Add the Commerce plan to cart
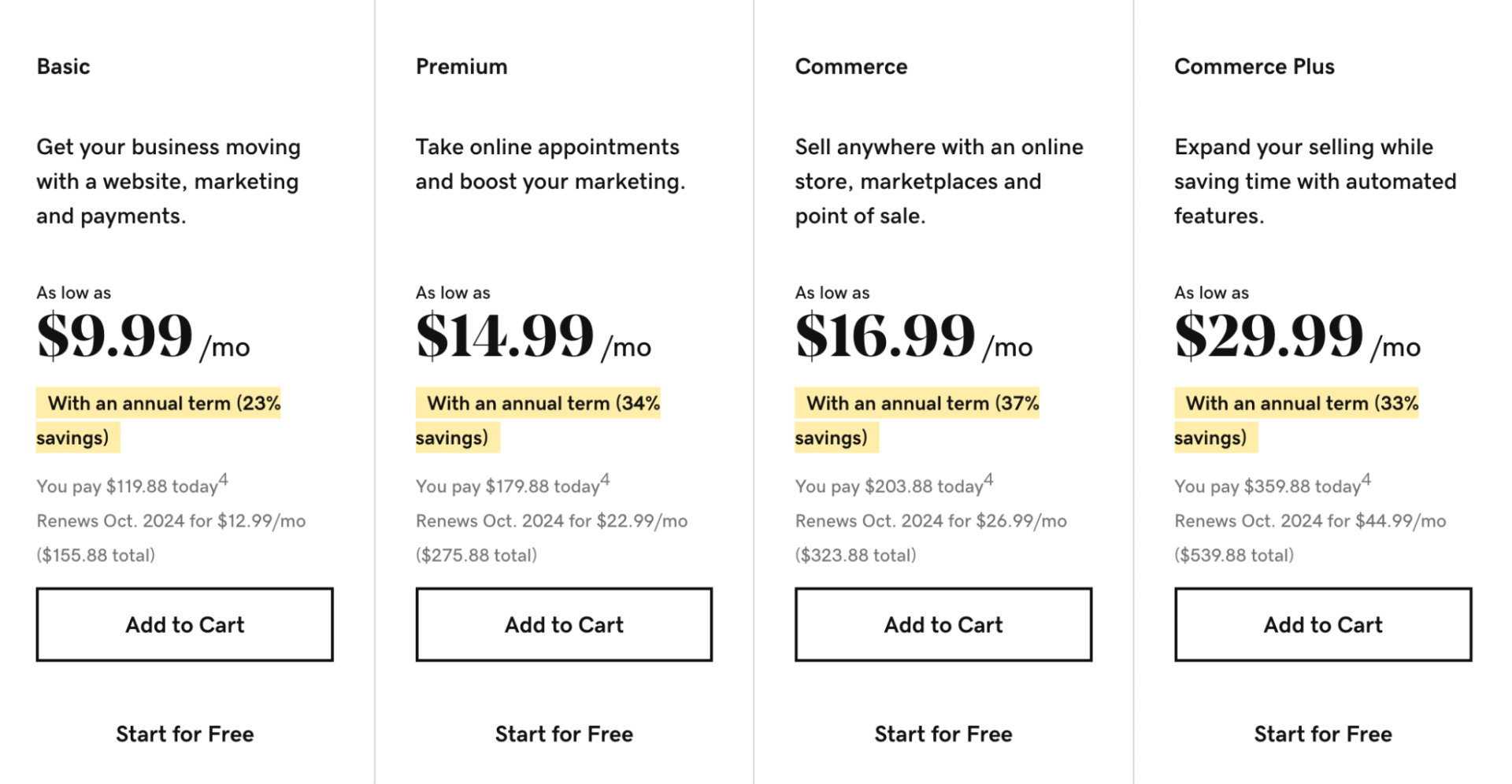Screen dimensions: 1512x784 click(943, 624)
